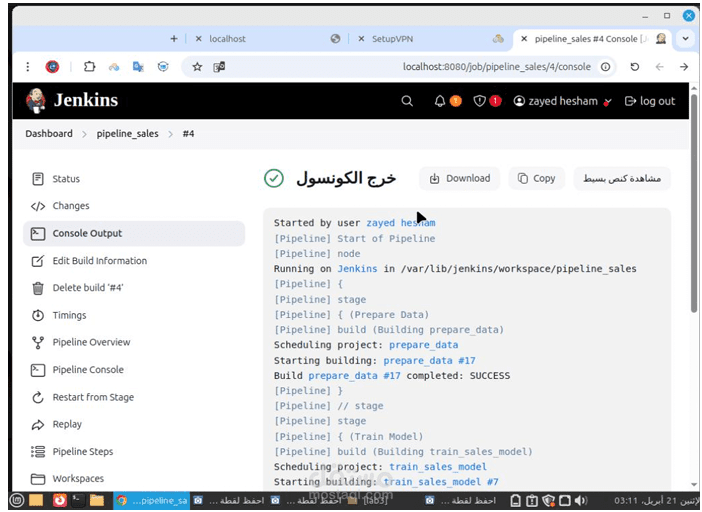Select the pipeline_sa Chrome taskbar entry
Viewport: 702px width, 512px height.
coord(152,500)
